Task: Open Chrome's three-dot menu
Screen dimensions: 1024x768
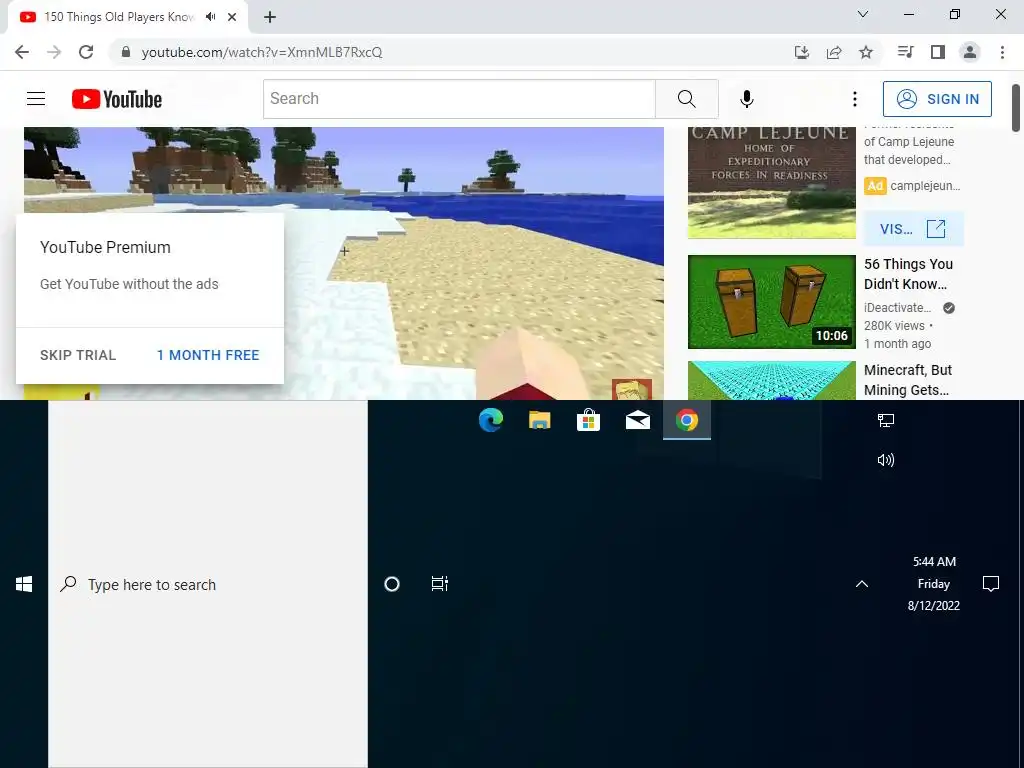Action: click(x=1002, y=52)
